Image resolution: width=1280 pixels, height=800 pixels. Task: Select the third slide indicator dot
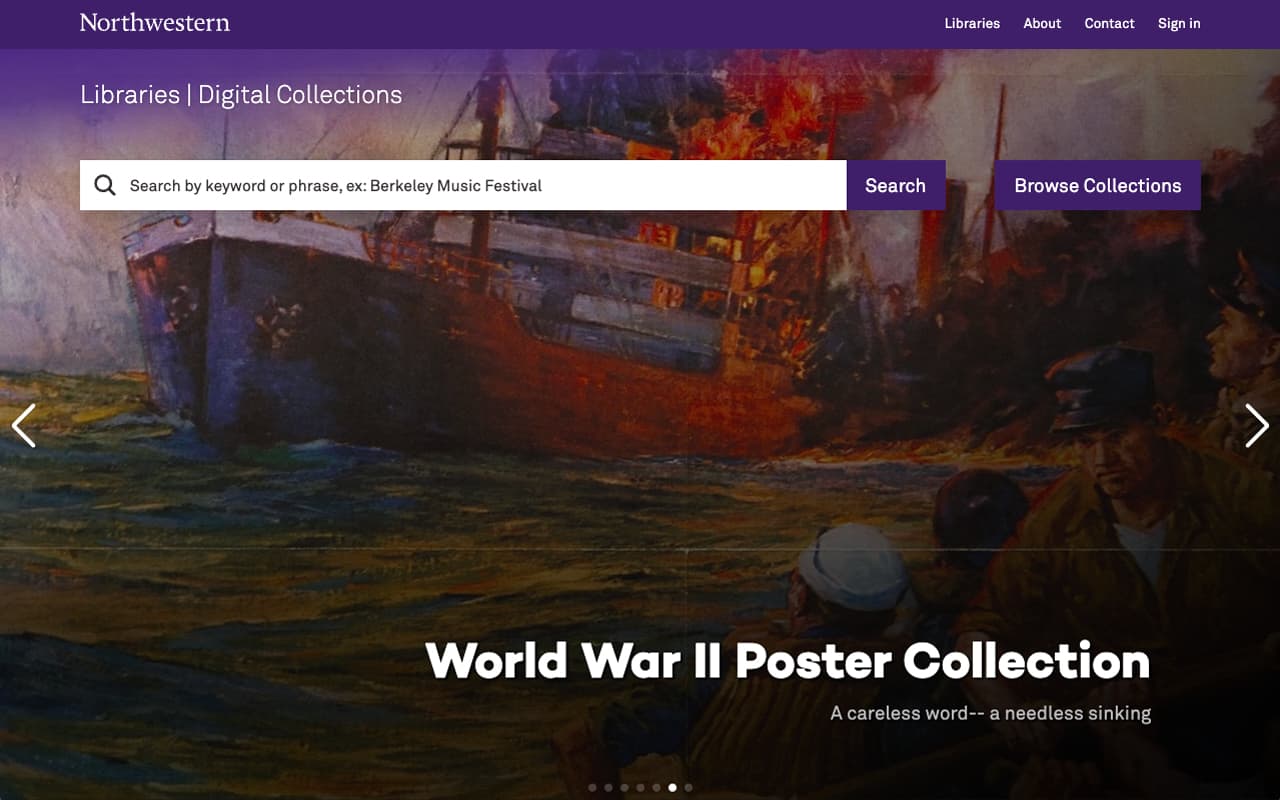coord(623,787)
